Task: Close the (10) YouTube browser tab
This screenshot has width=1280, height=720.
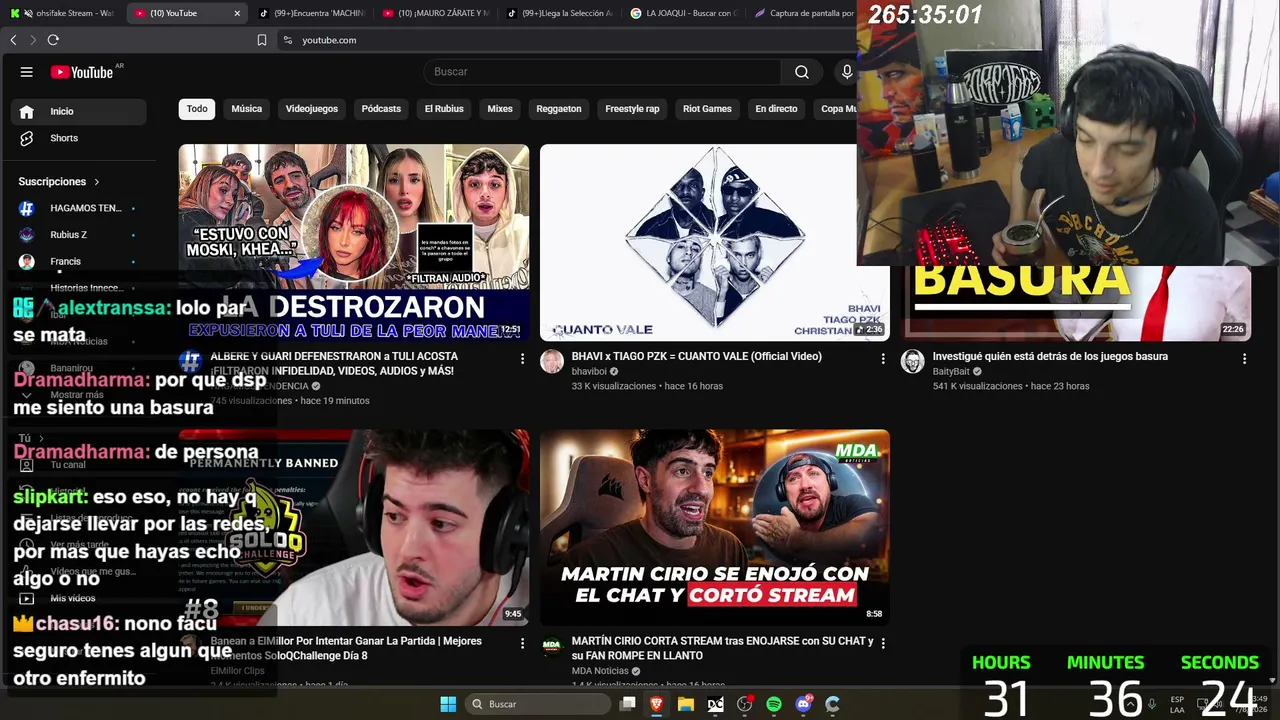Action: point(237,13)
